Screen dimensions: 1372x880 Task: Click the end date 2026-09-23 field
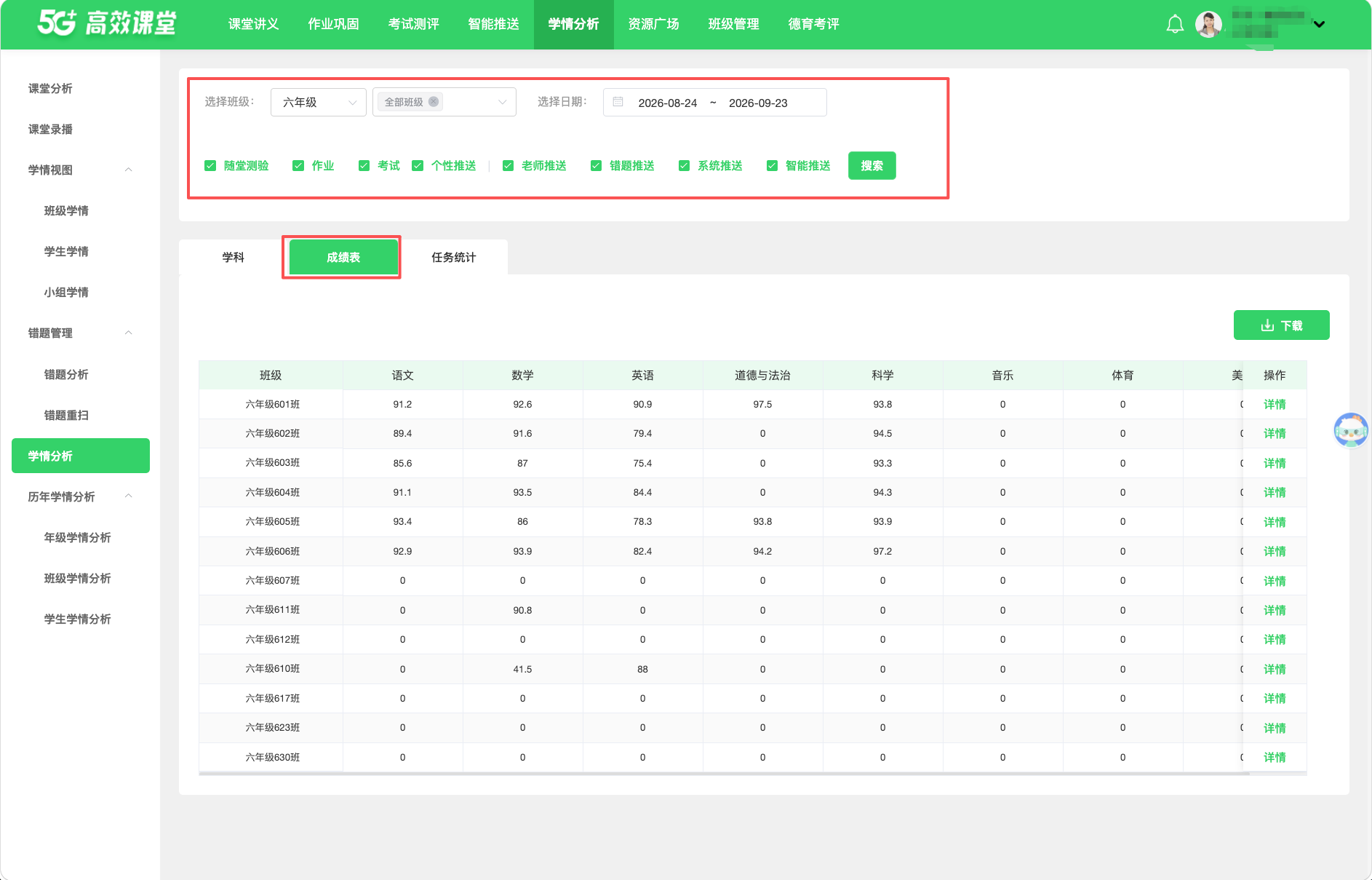click(x=758, y=103)
